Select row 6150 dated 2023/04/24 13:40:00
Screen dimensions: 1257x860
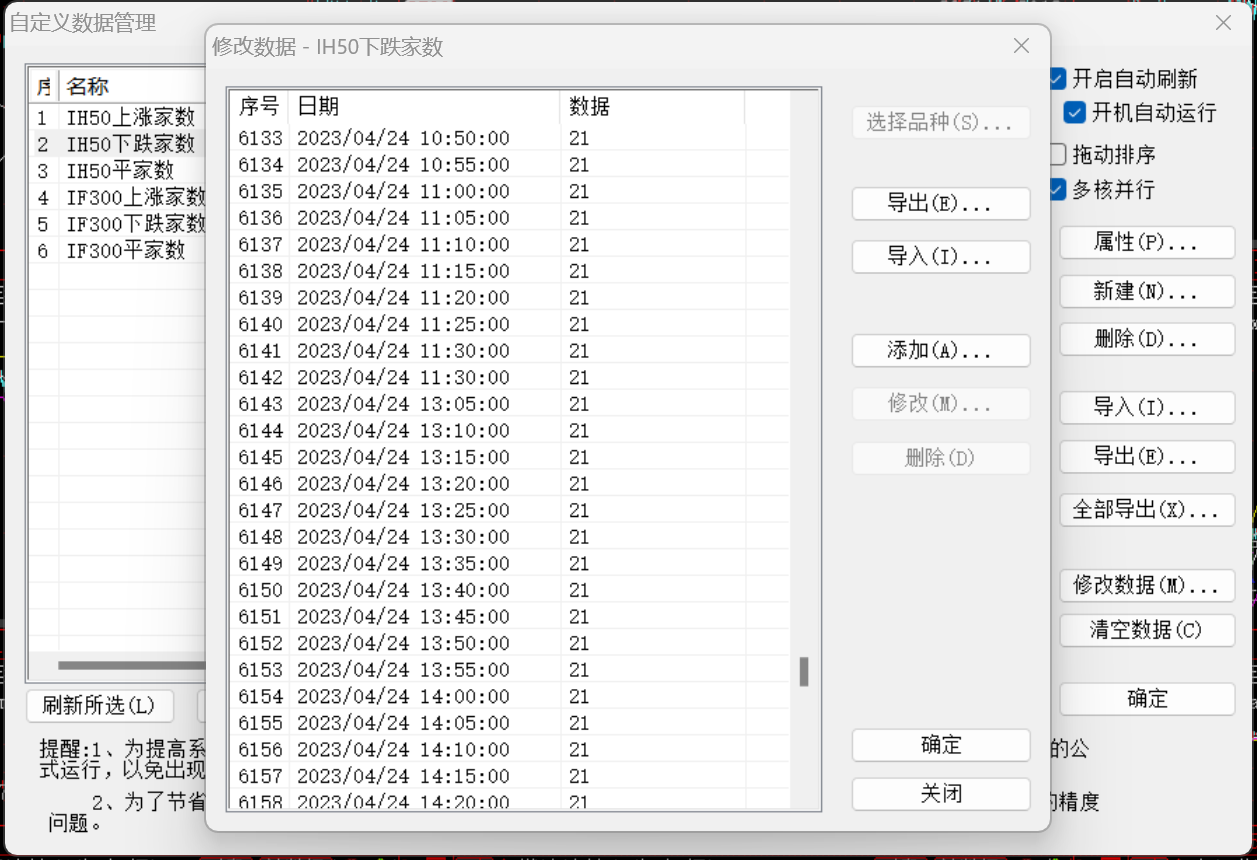509,590
